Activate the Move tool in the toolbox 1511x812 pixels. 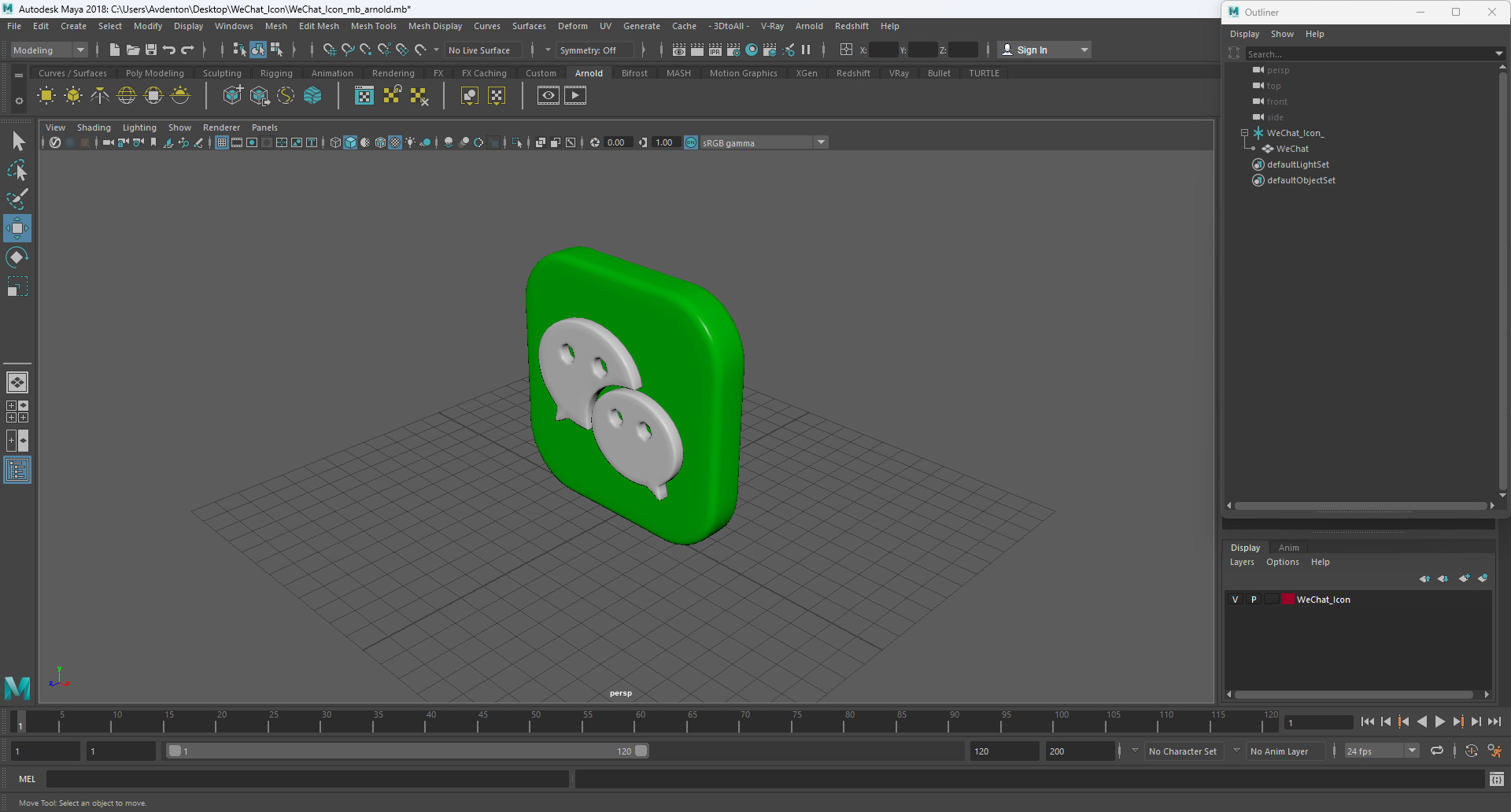pyautogui.click(x=17, y=228)
